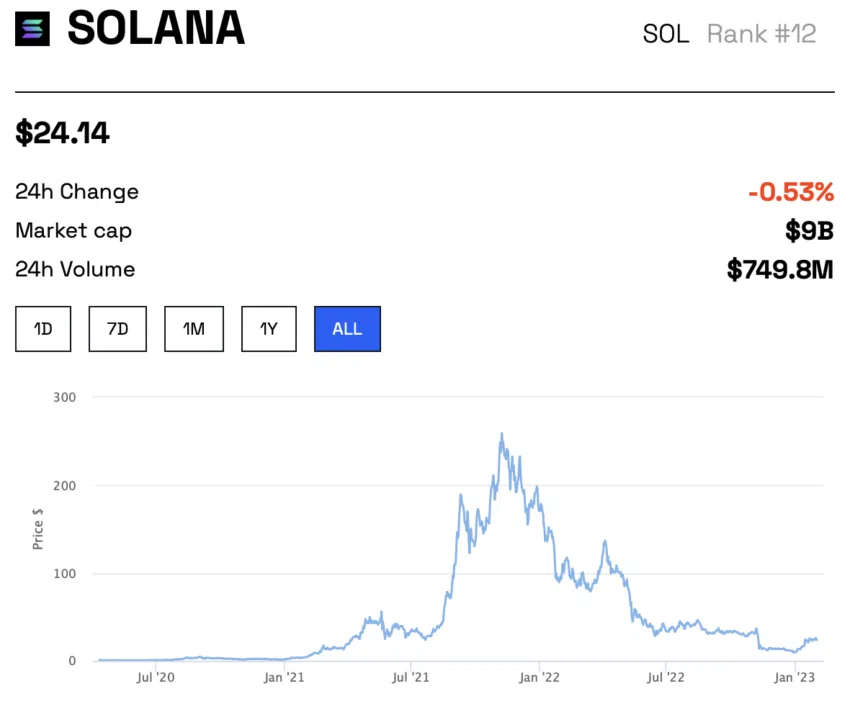Viewport: 850px width, 704px height.
Task: Click the SOL ticker symbol
Action: 666,34
